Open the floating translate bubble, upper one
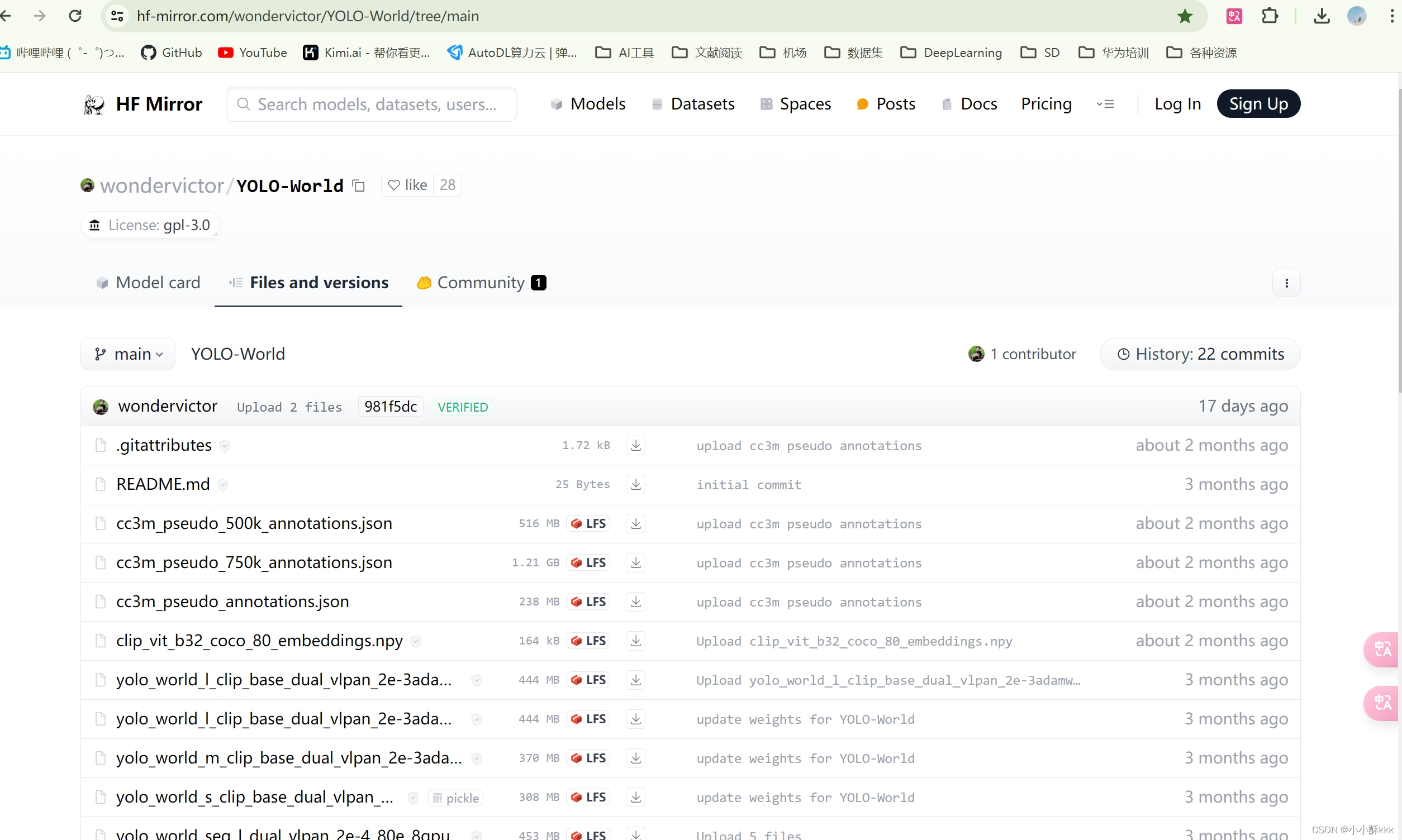 pyautogui.click(x=1382, y=648)
